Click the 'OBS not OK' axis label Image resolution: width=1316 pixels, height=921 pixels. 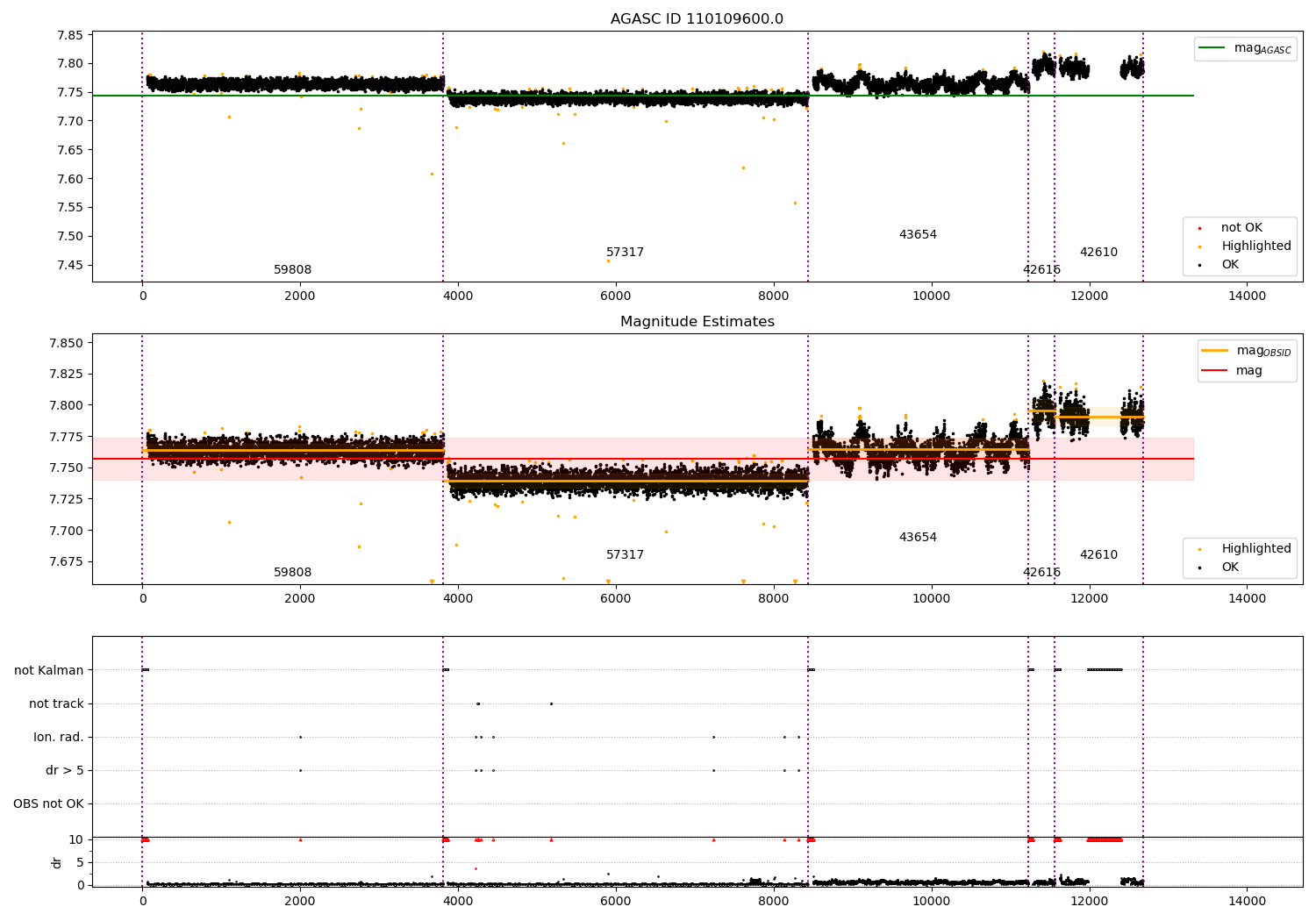pos(48,803)
